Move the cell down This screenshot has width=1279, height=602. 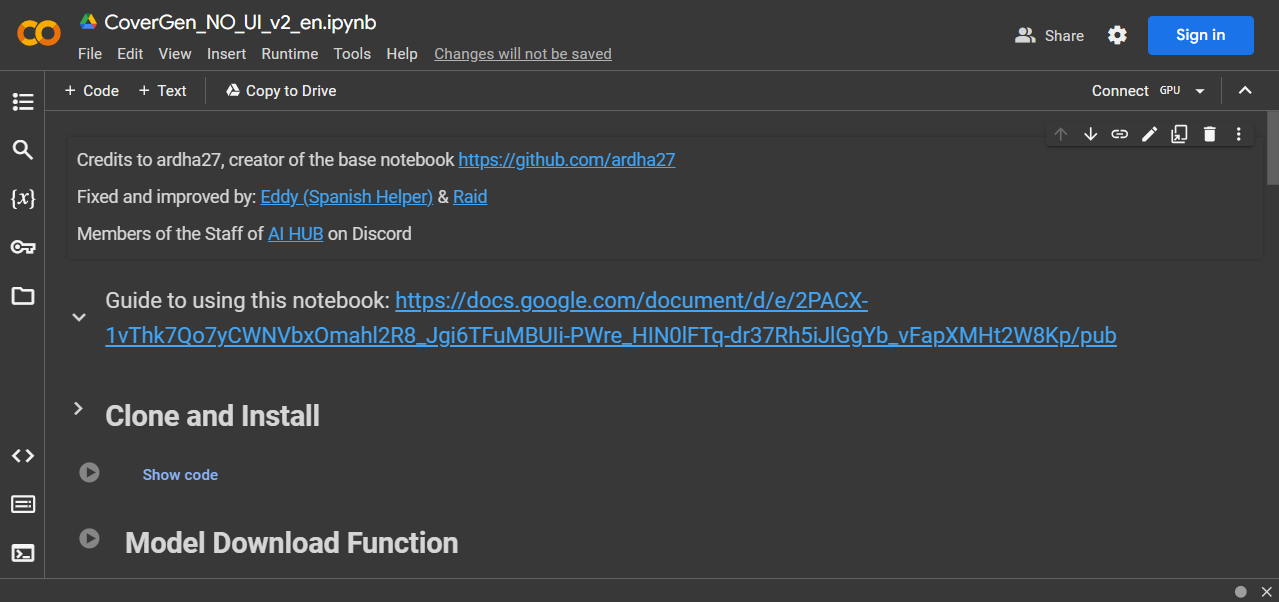[1090, 134]
